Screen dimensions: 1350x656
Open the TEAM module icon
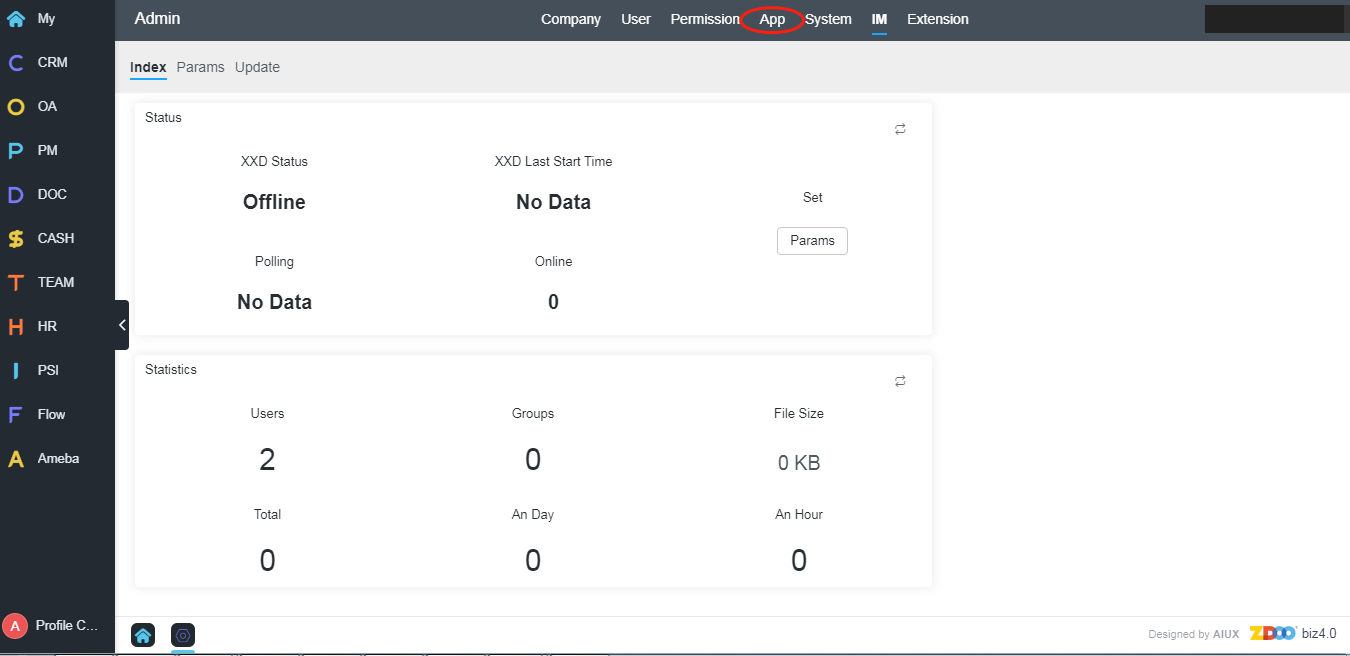pyautogui.click(x=16, y=282)
